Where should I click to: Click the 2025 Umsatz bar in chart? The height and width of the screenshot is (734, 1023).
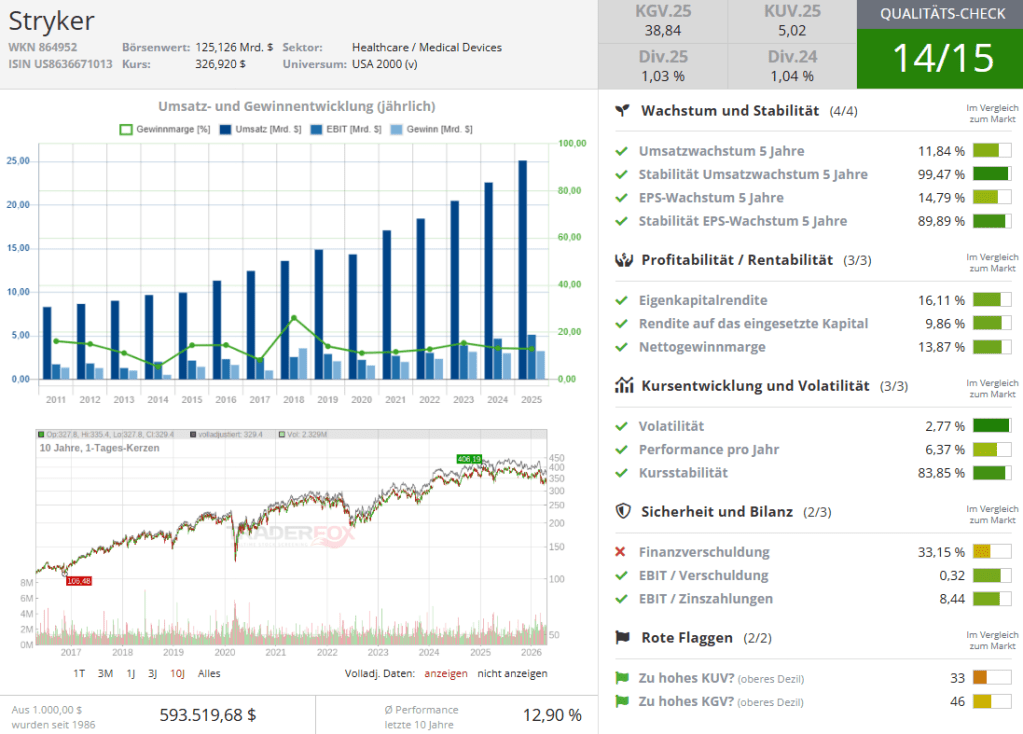tap(522, 269)
